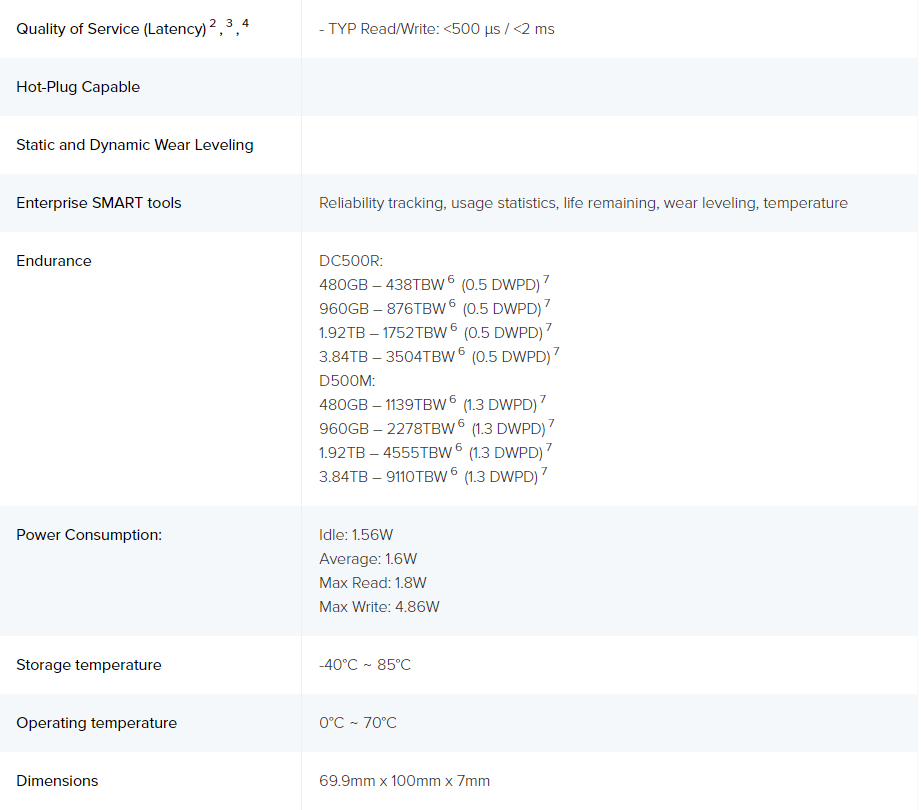The width and height of the screenshot is (921, 810).
Task: Click the Hot-Plug Capable row label
Action: [x=78, y=87]
